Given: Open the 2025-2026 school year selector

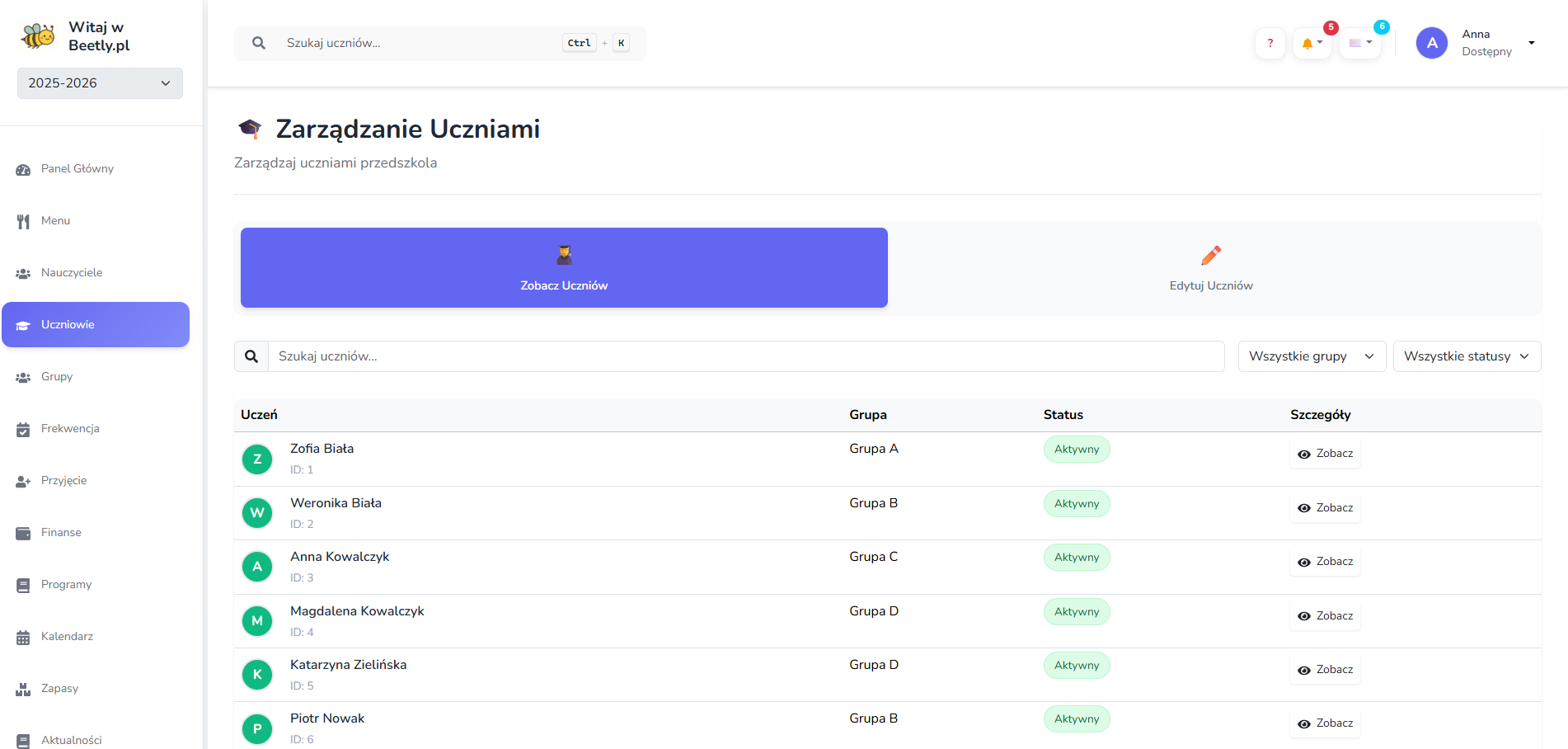Looking at the screenshot, I should coord(99,82).
